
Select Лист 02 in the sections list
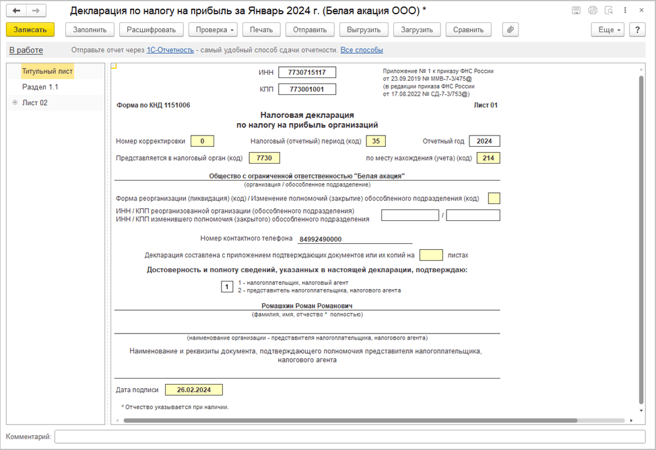(35, 102)
